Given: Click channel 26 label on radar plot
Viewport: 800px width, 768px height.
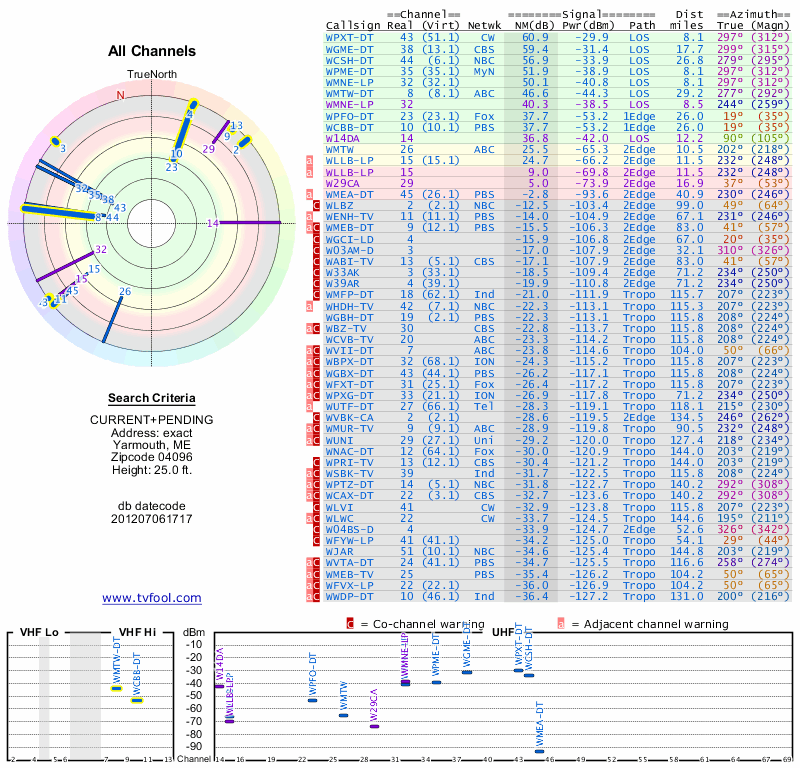Looking at the screenshot, I should (125, 291).
